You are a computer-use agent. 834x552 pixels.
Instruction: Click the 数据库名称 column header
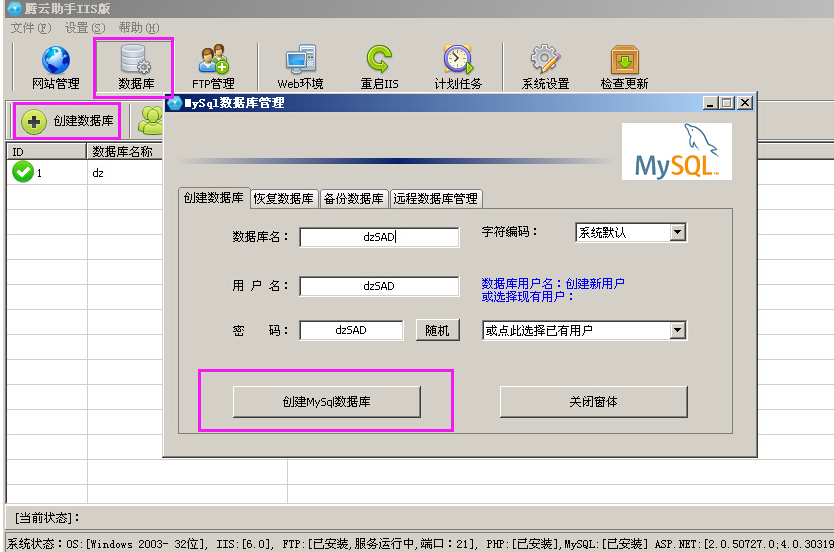(124, 152)
